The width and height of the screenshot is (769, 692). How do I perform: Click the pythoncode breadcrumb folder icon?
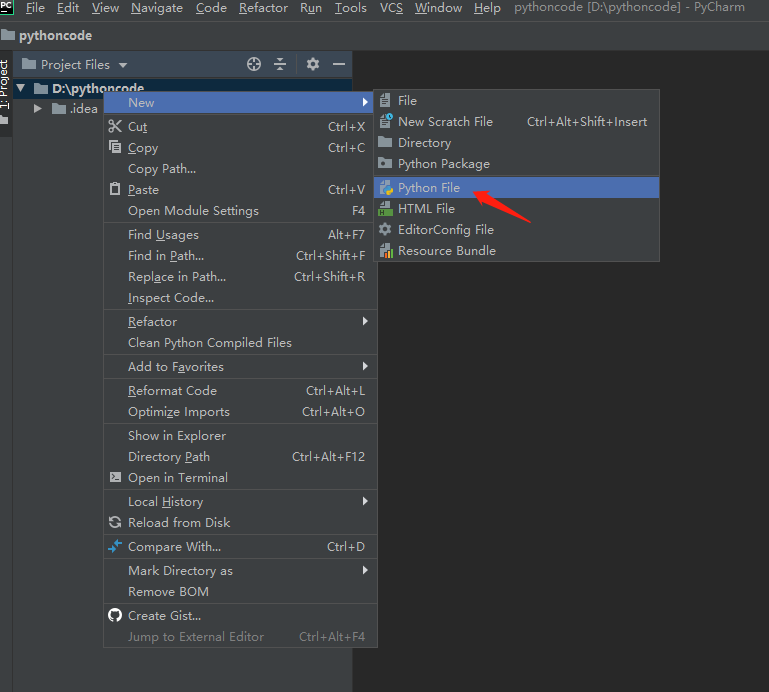coord(8,35)
